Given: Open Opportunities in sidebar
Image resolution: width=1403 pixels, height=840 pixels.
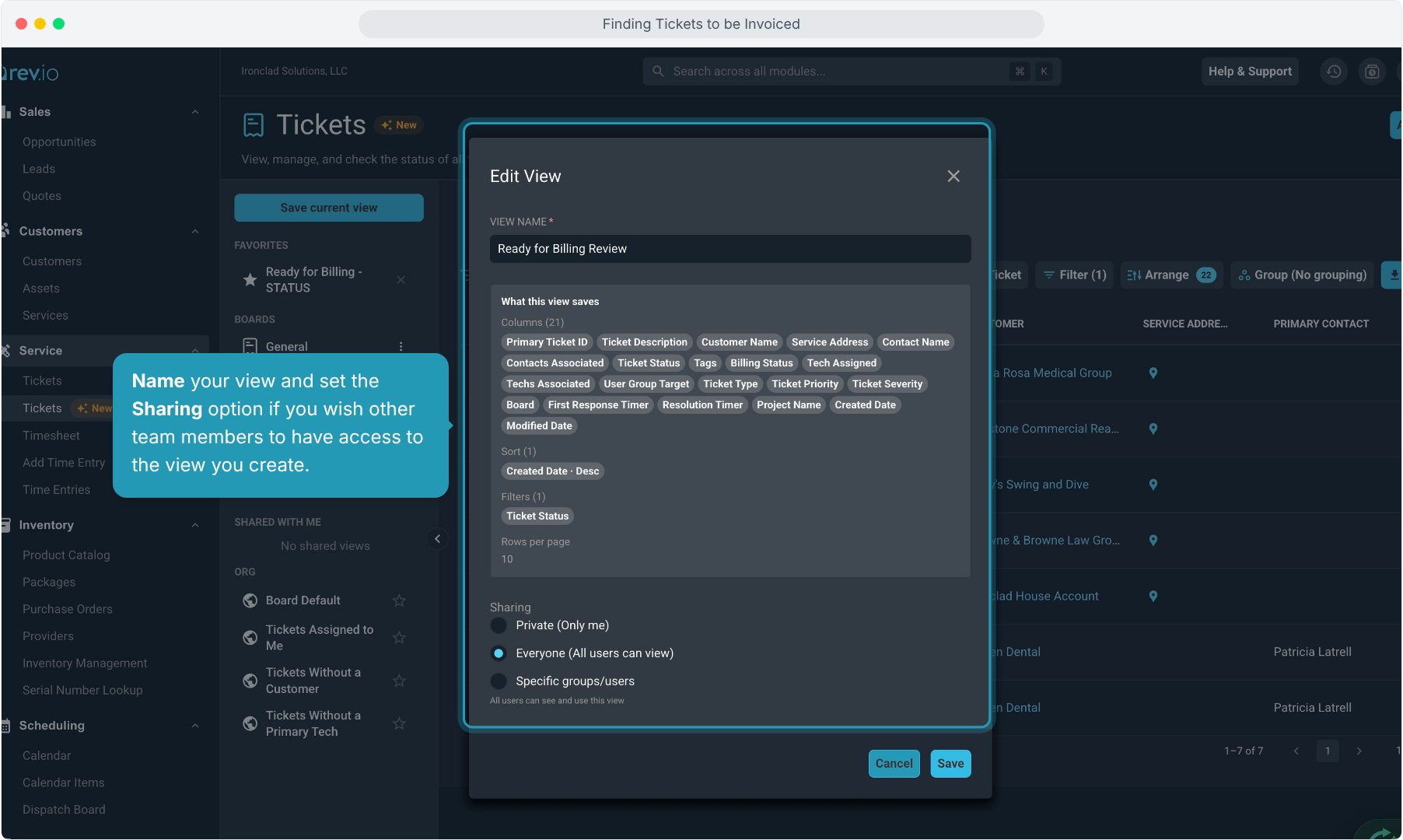Looking at the screenshot, I should coord(59,142).
